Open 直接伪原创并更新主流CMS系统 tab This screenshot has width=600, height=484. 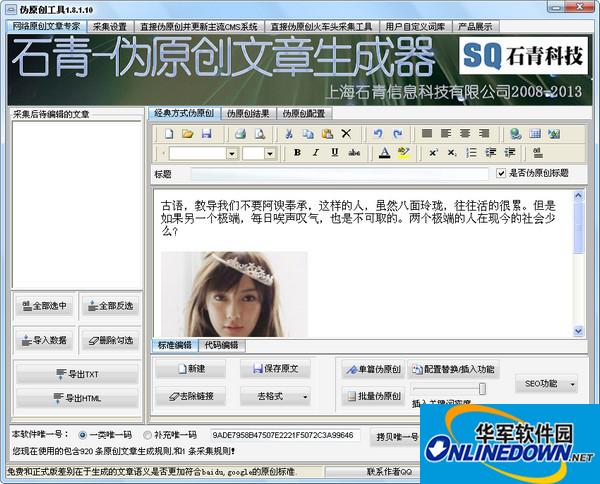pyautogui.click(x=199, y=27)
